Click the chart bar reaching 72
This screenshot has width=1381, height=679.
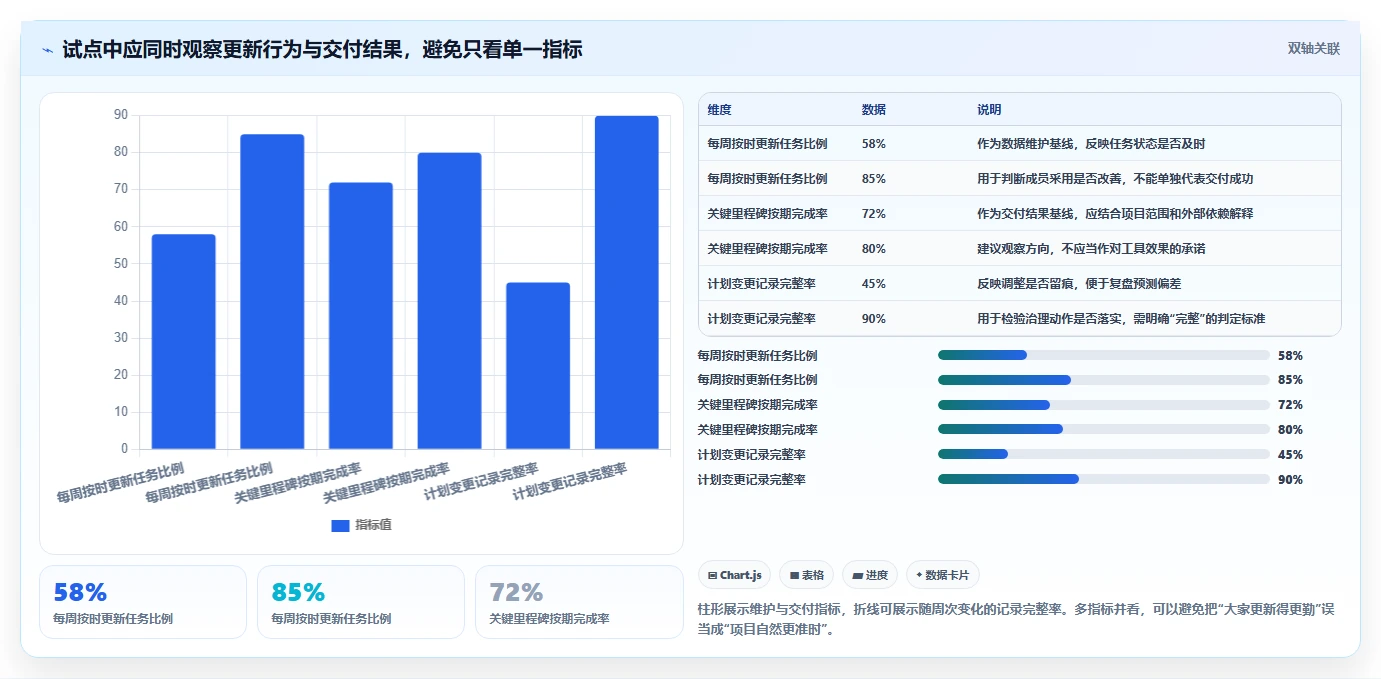361,316
